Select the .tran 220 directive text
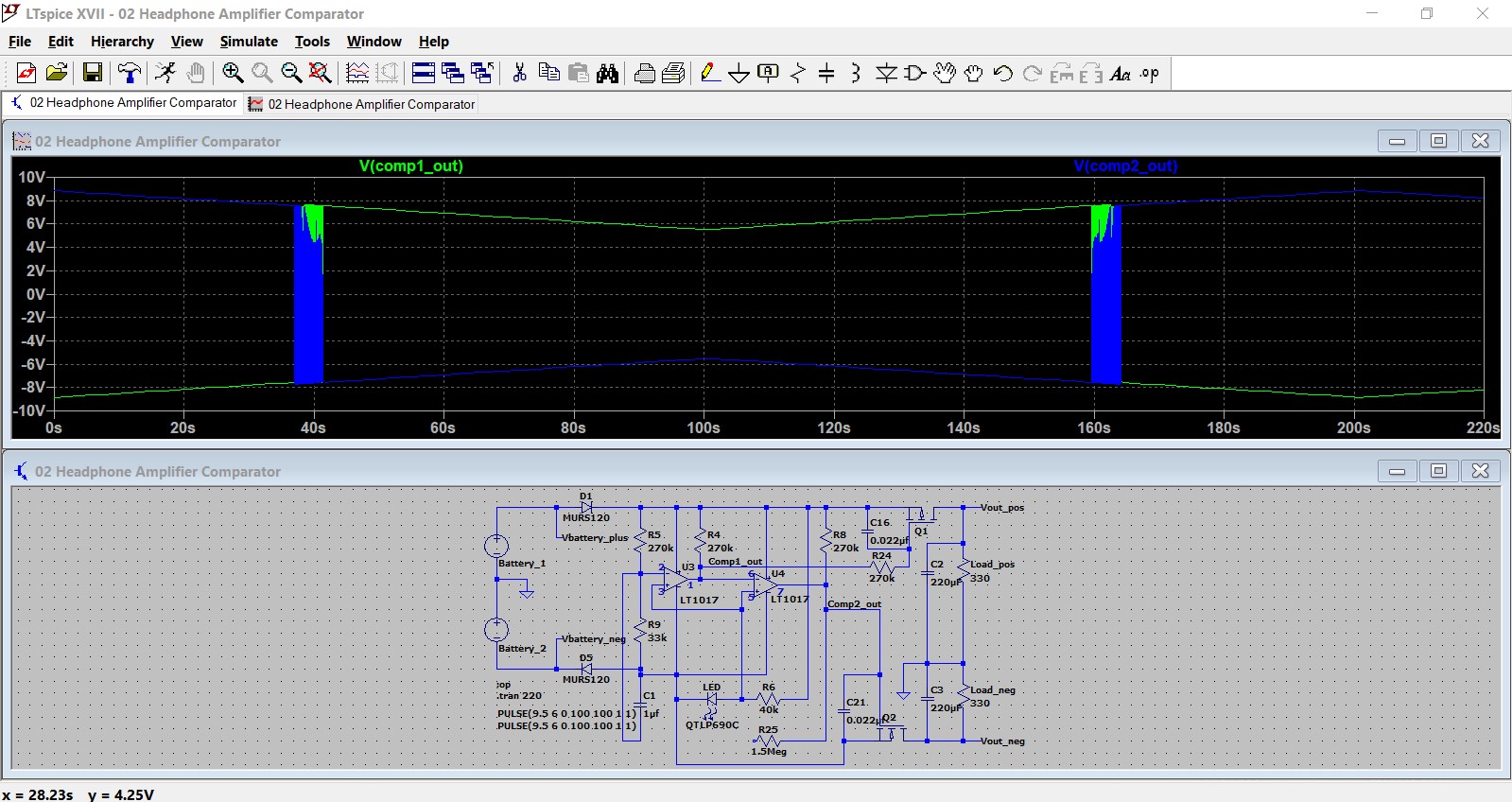 [x=519, y=695]
